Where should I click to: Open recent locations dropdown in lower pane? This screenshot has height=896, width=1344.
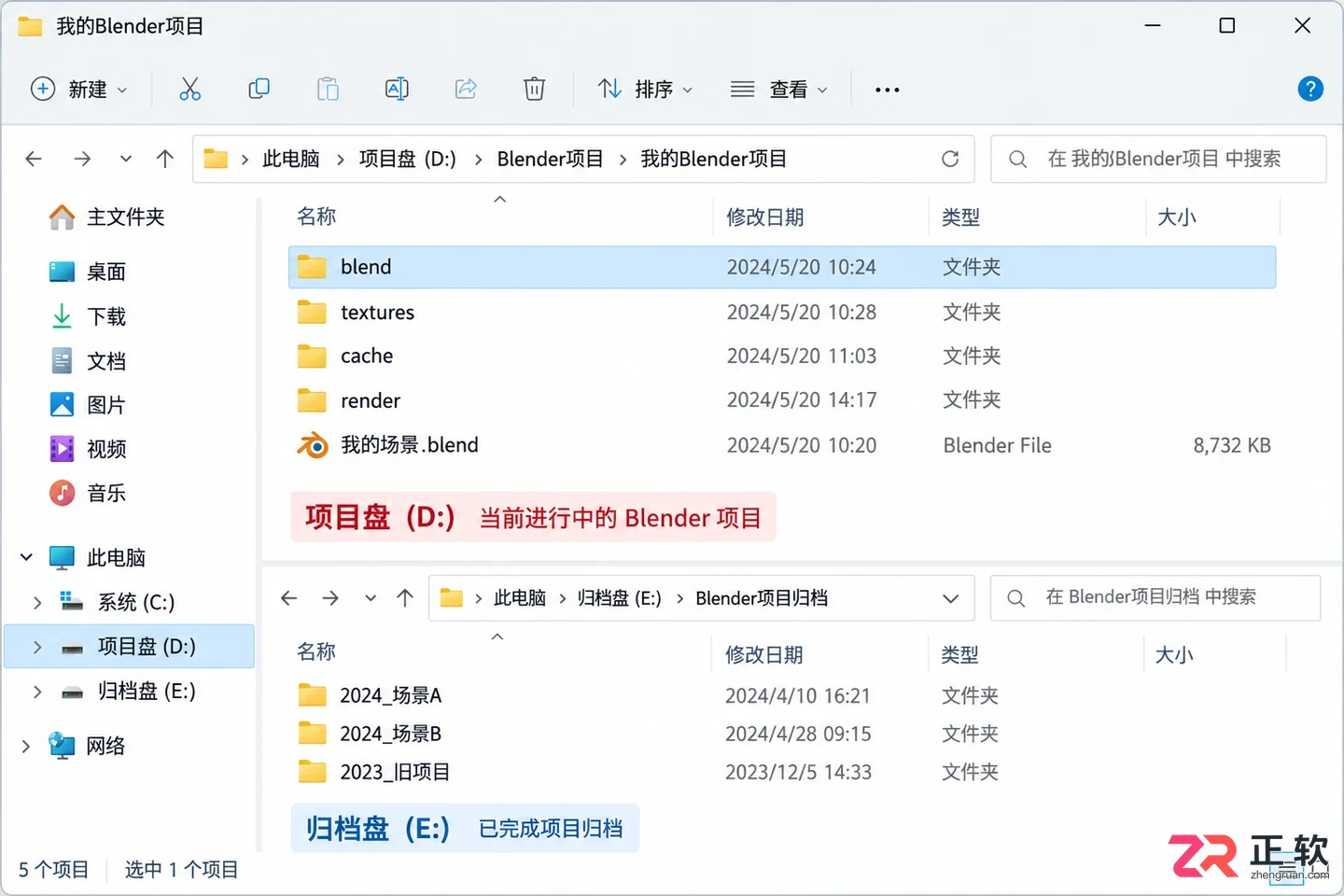pyautogui.click(x=371, y=597)
